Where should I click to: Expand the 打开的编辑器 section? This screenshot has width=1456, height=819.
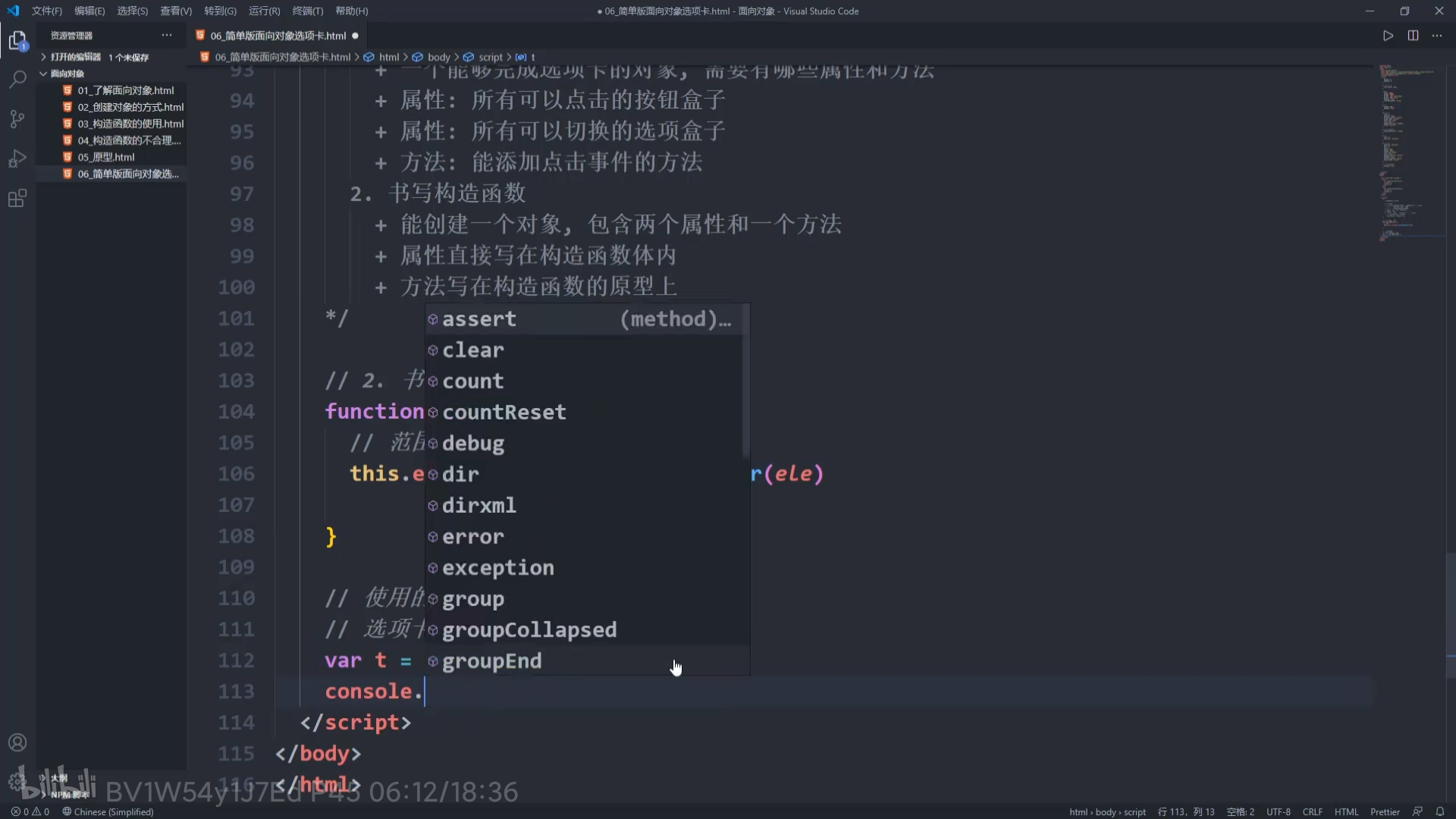pyautogui.click(x=76, y=57)
